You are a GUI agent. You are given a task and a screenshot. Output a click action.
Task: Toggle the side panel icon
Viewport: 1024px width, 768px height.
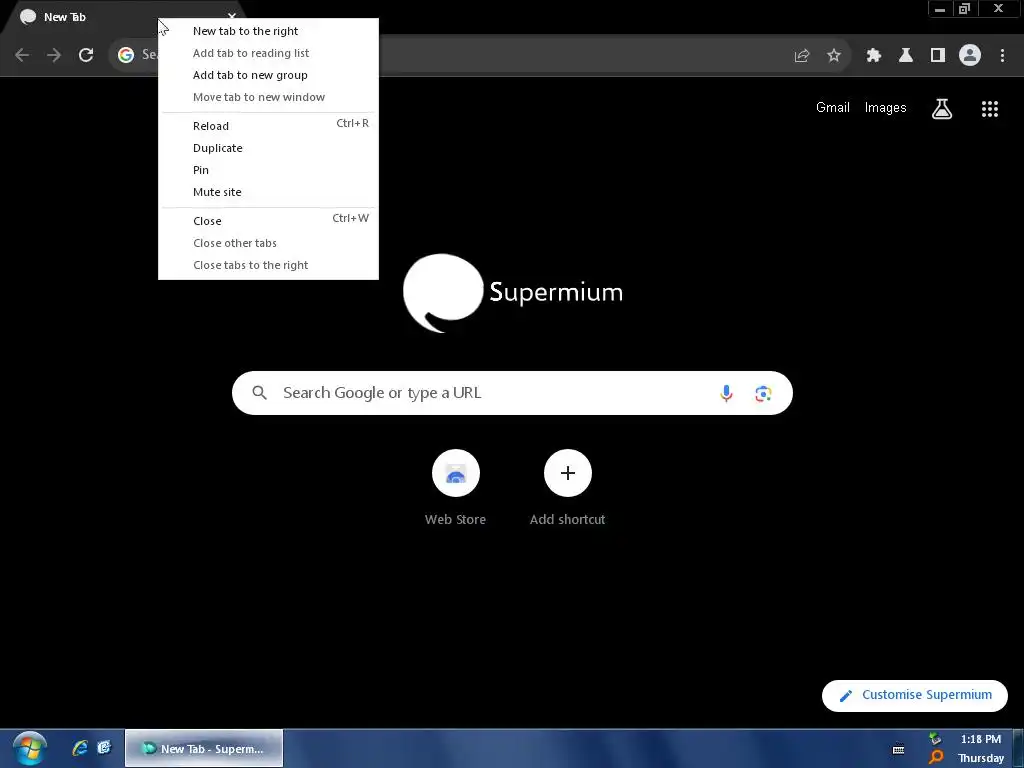938,56
